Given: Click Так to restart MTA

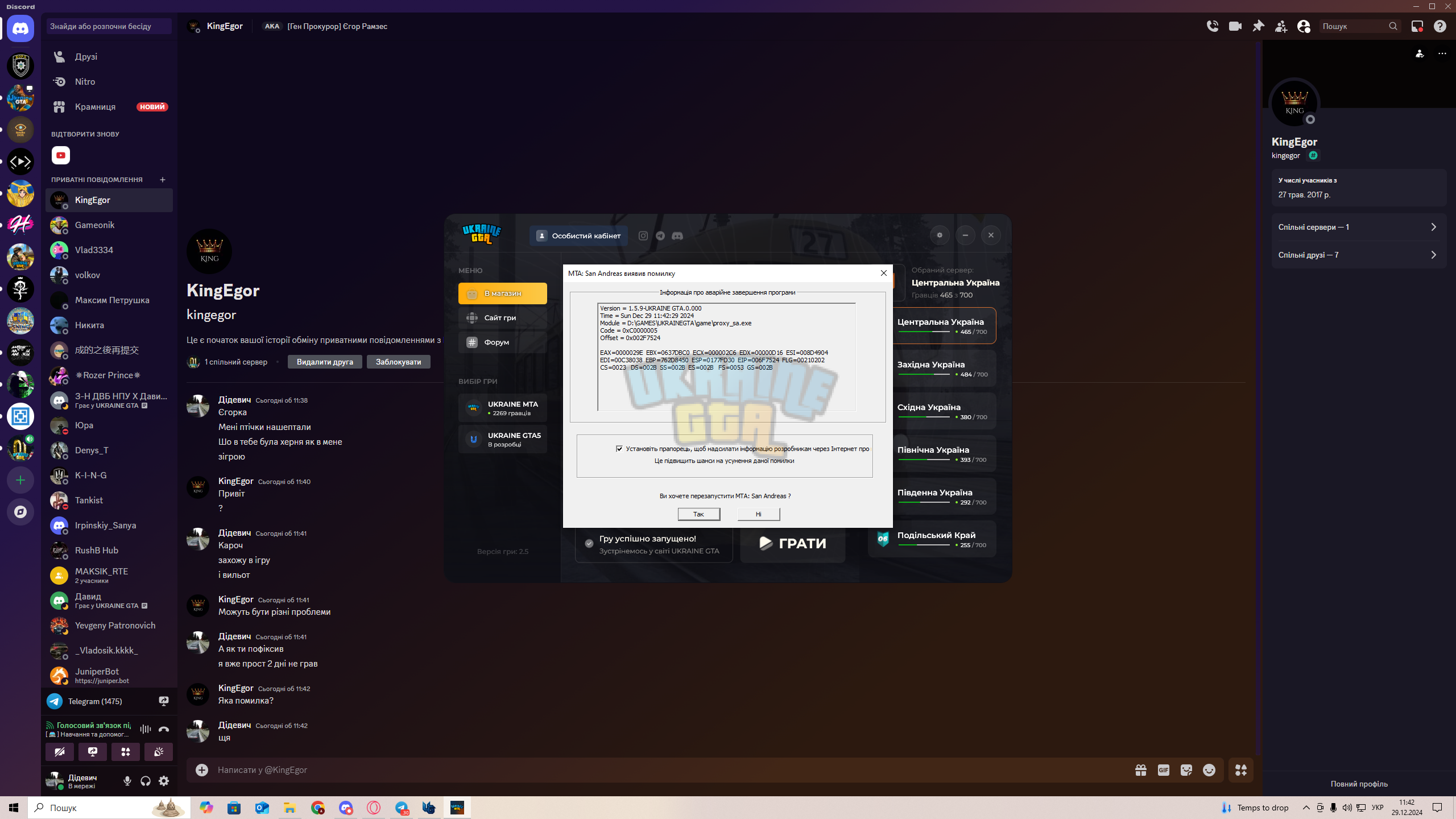Looking at the screenshot, I should click(x=699, y=514).
